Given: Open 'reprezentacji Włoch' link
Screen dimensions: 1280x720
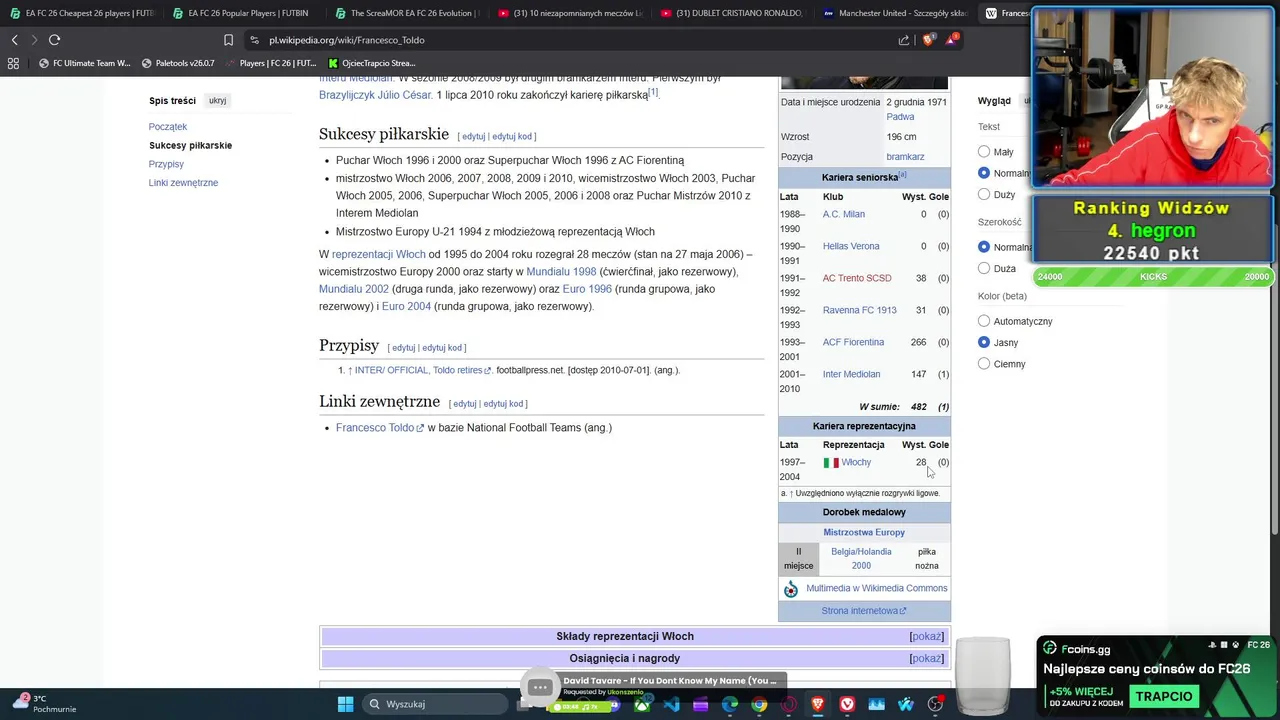Looking at the screenshot, I should click(378, 255).
